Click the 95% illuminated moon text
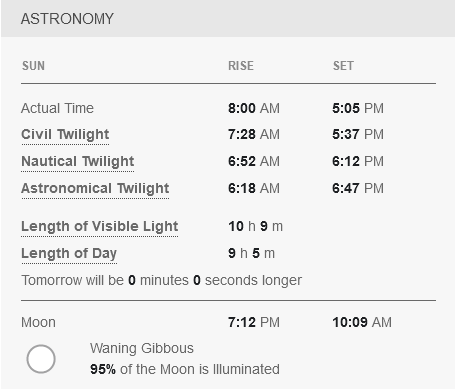Screen dimensions: 455x389 point(185,369)
